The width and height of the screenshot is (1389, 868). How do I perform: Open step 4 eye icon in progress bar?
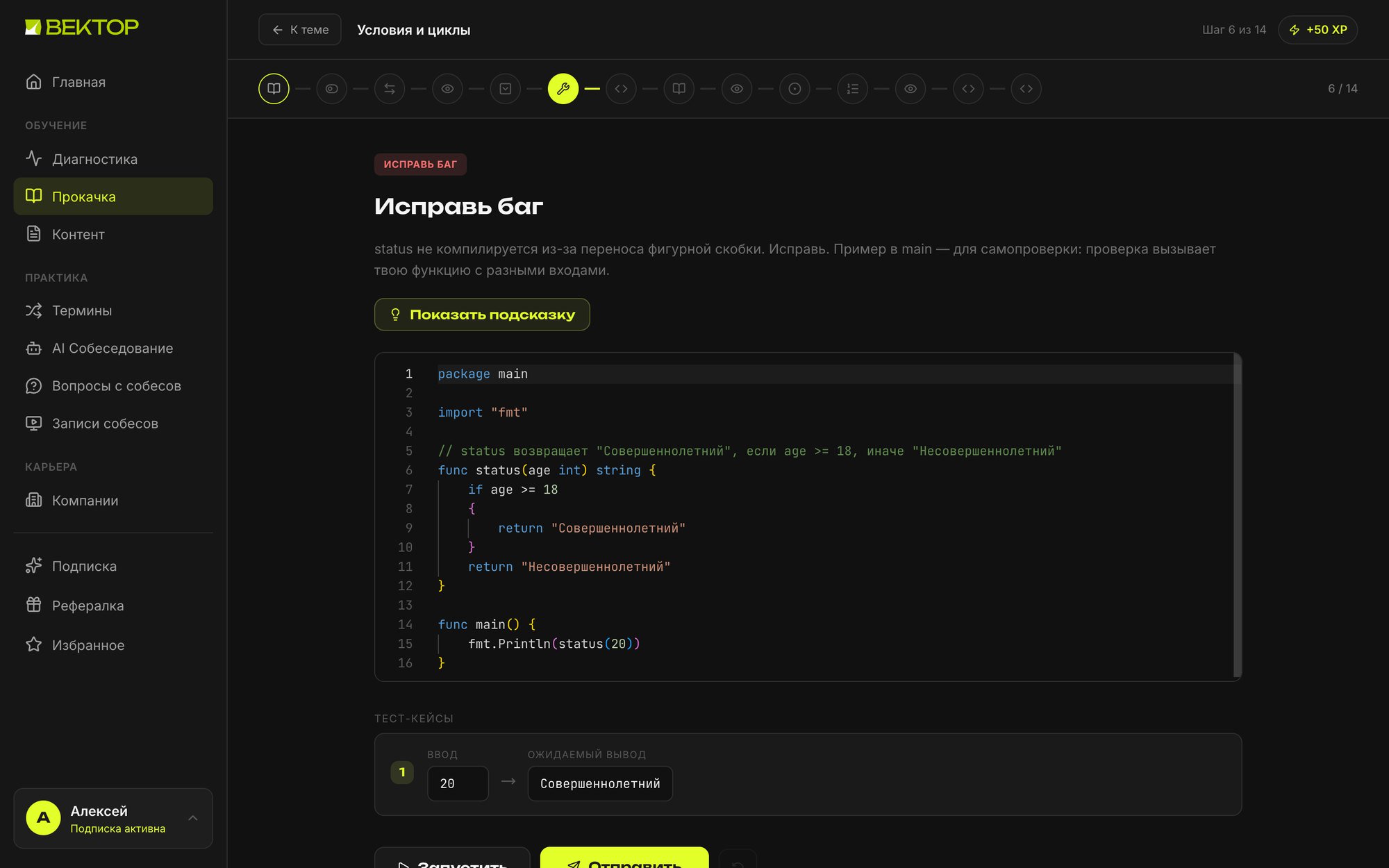coord(447,89)
